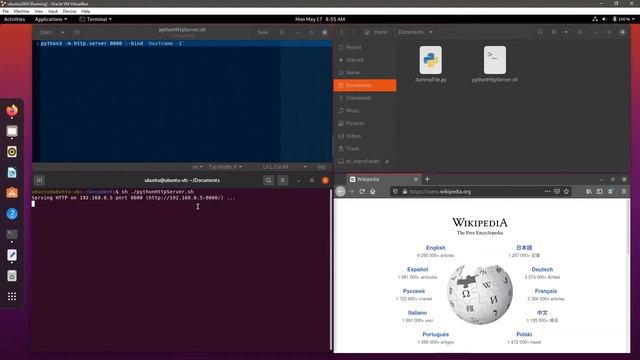The height and width of the screenshot is (360, 640).
Task: Open the Deutsch Wikipedia link
Action: pyautogui.click(x=542, y=269)
